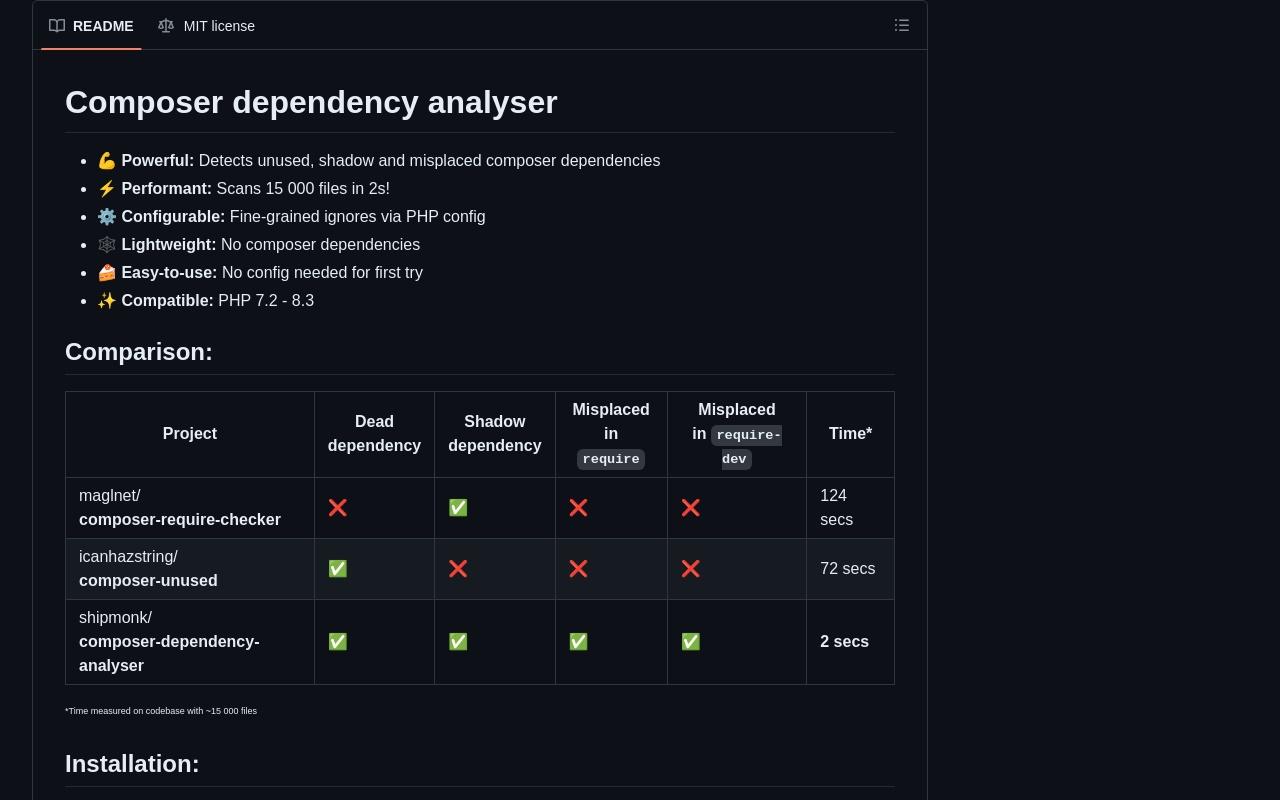This screenshot has width=1280, height=800.
Task: Click the 'Installation:' heading
Action: [132, 764]
